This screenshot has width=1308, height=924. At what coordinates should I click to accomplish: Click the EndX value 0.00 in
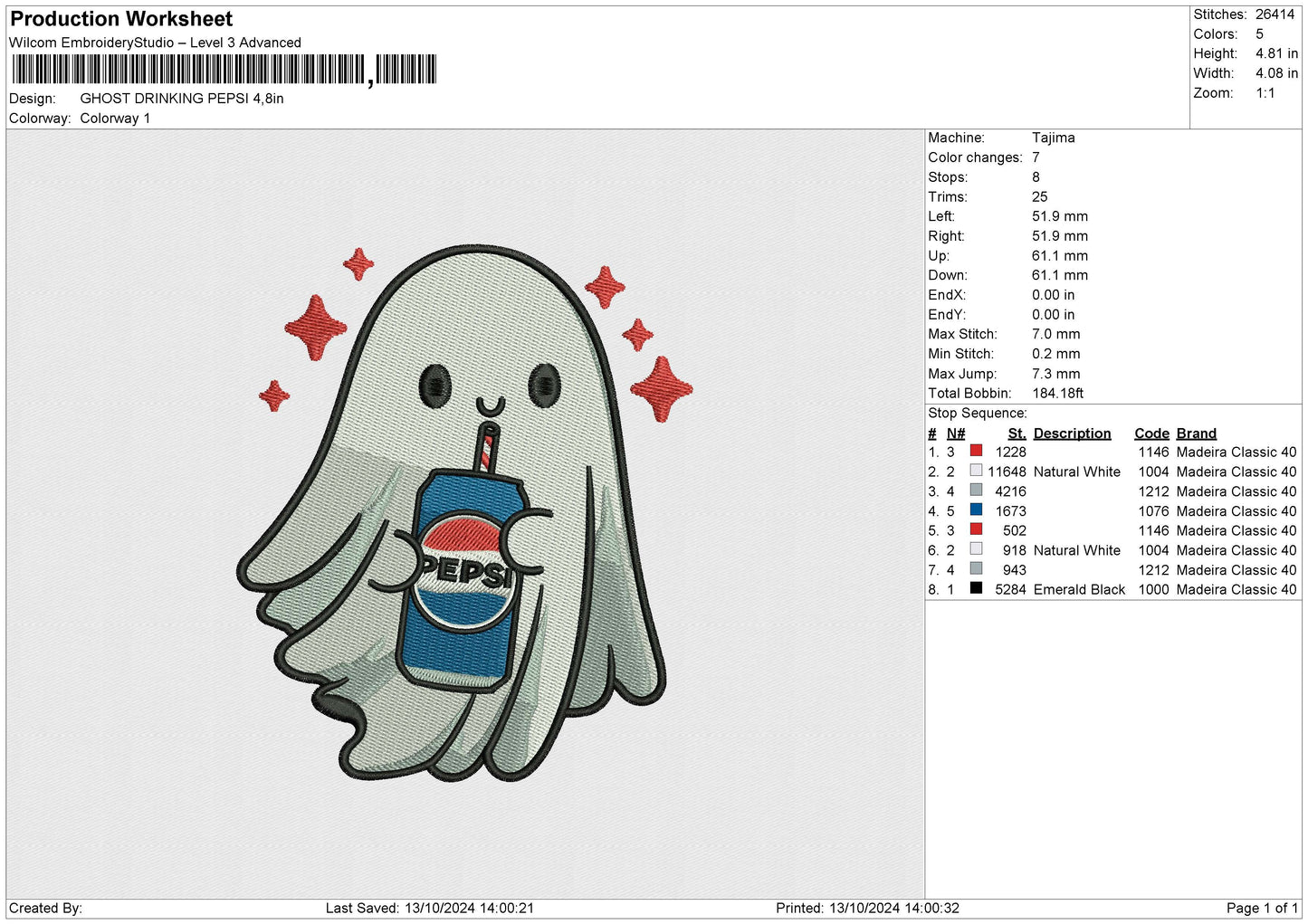pos(1054,295)
